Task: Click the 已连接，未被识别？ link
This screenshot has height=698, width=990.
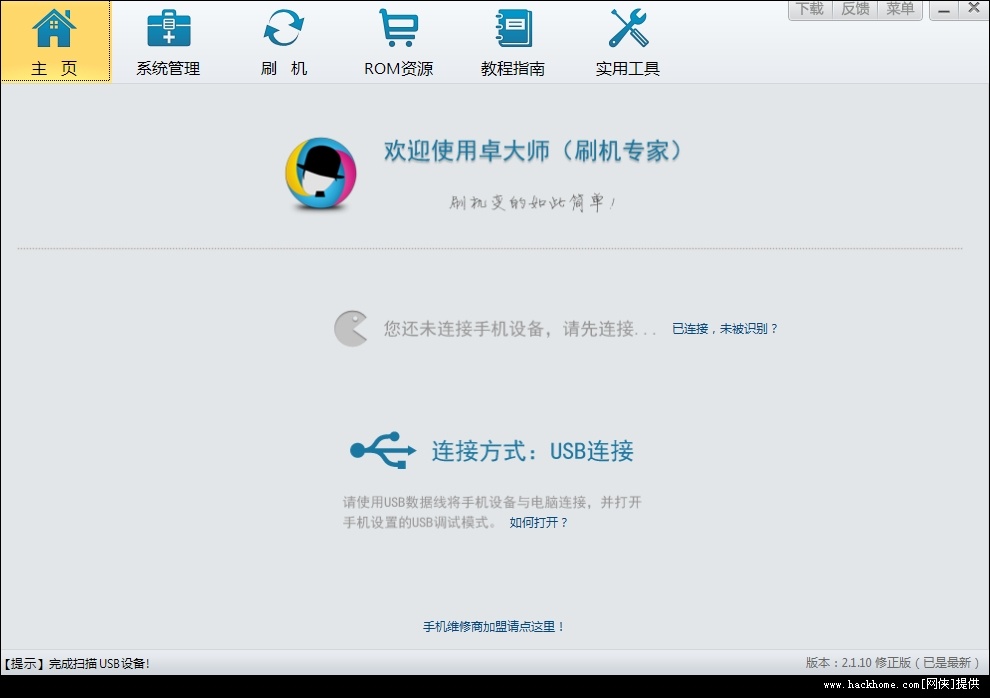Action: point(725,329)
